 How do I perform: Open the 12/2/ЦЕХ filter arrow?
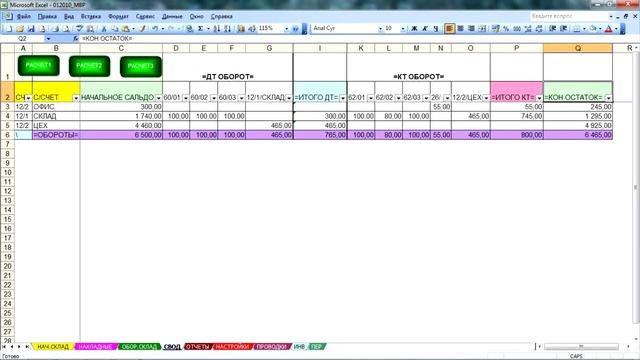(486, 98)
